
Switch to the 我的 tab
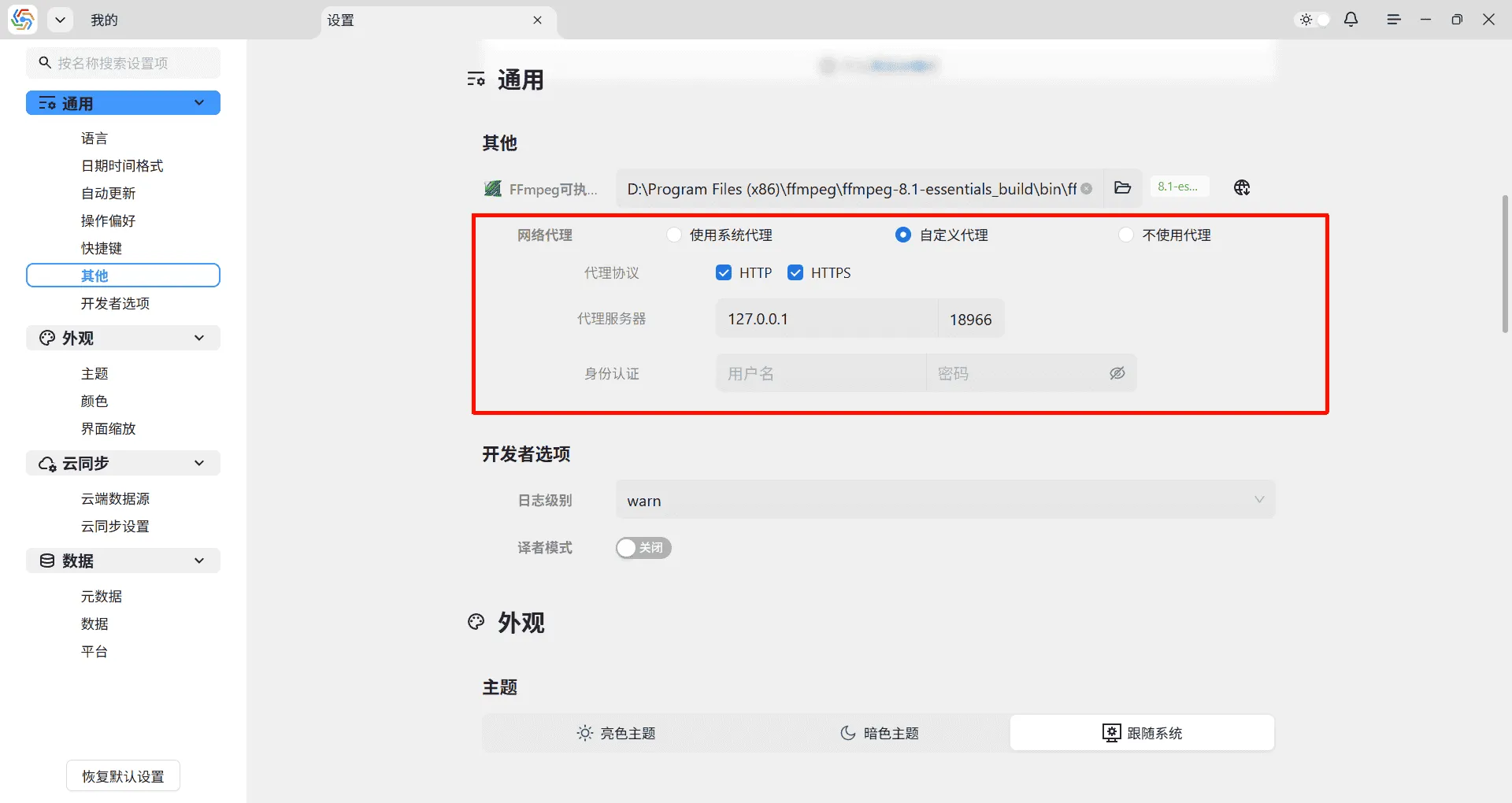coord(104,20)
